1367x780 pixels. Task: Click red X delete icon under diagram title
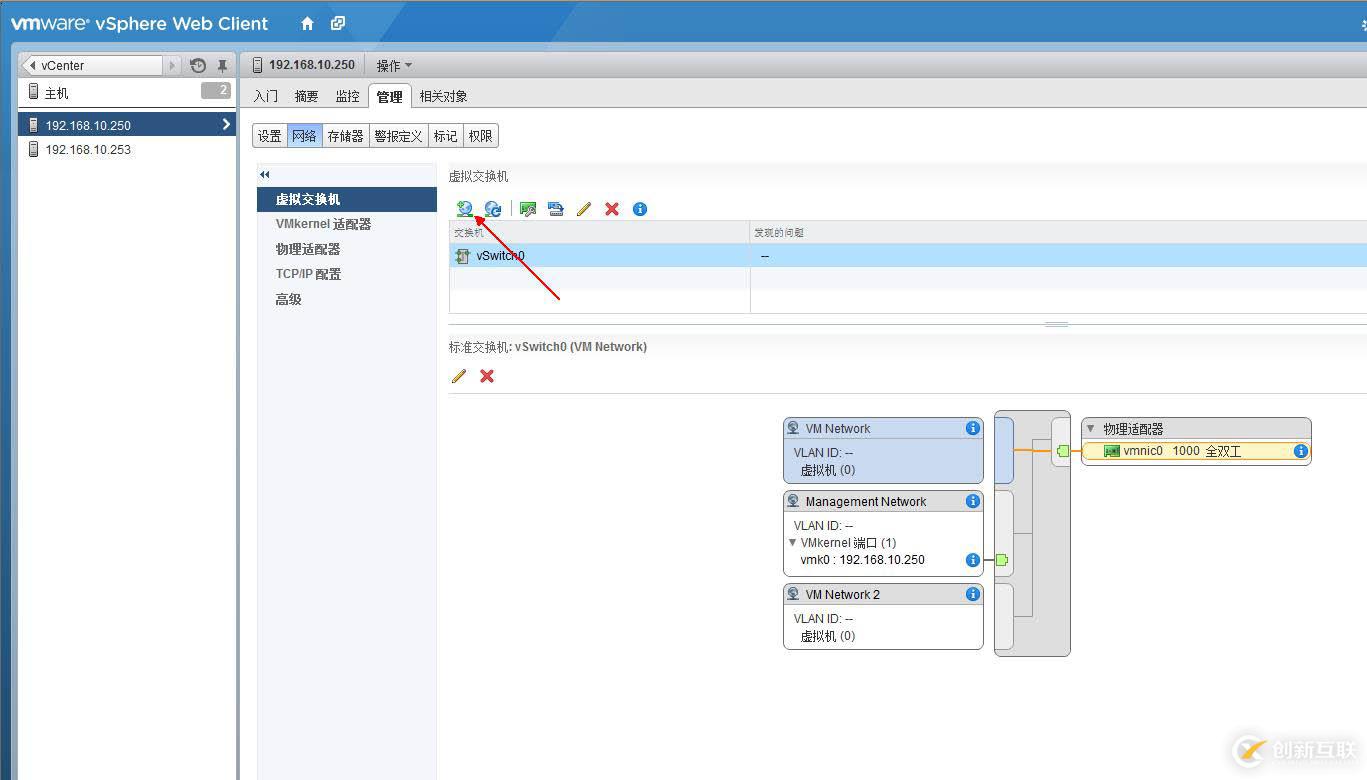[x=487, y=376]
